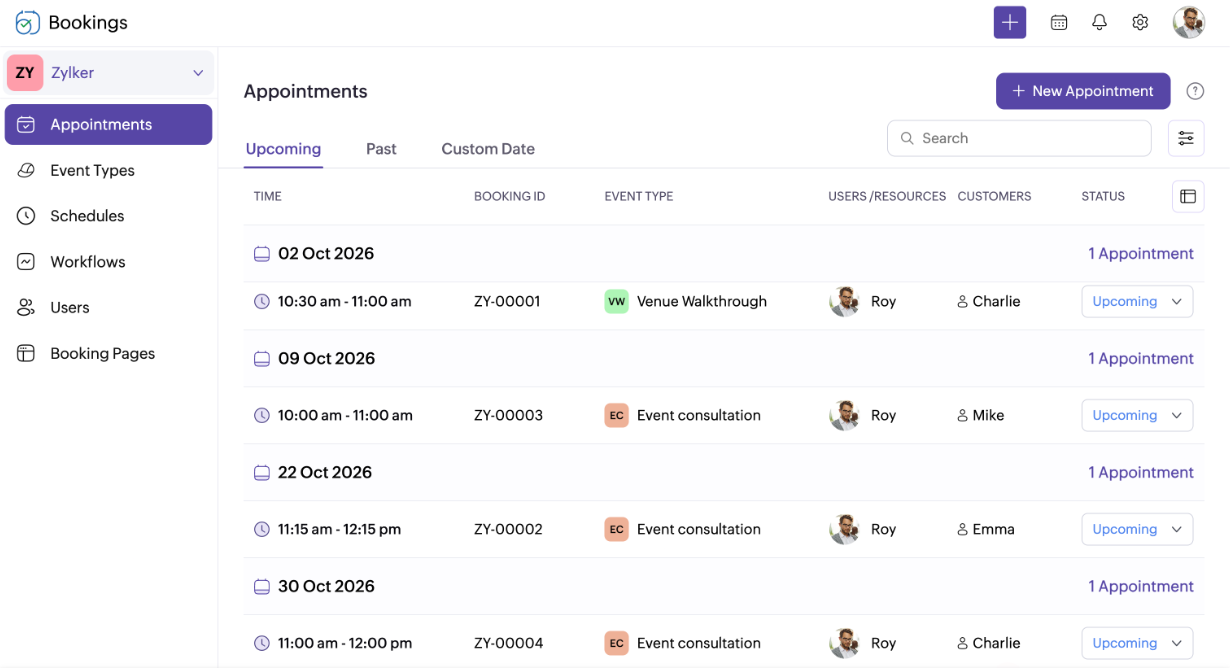Click customer Charlie in the ZY-00004 row
The image size is (1230, 668).
tap(996, 643)
